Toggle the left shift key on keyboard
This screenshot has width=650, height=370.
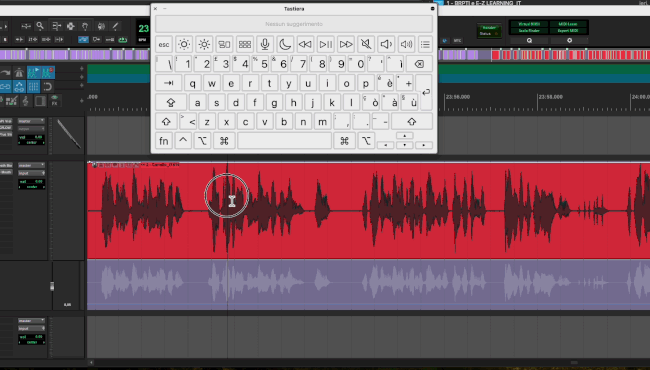pyautogui.click(x=166, y=122)
